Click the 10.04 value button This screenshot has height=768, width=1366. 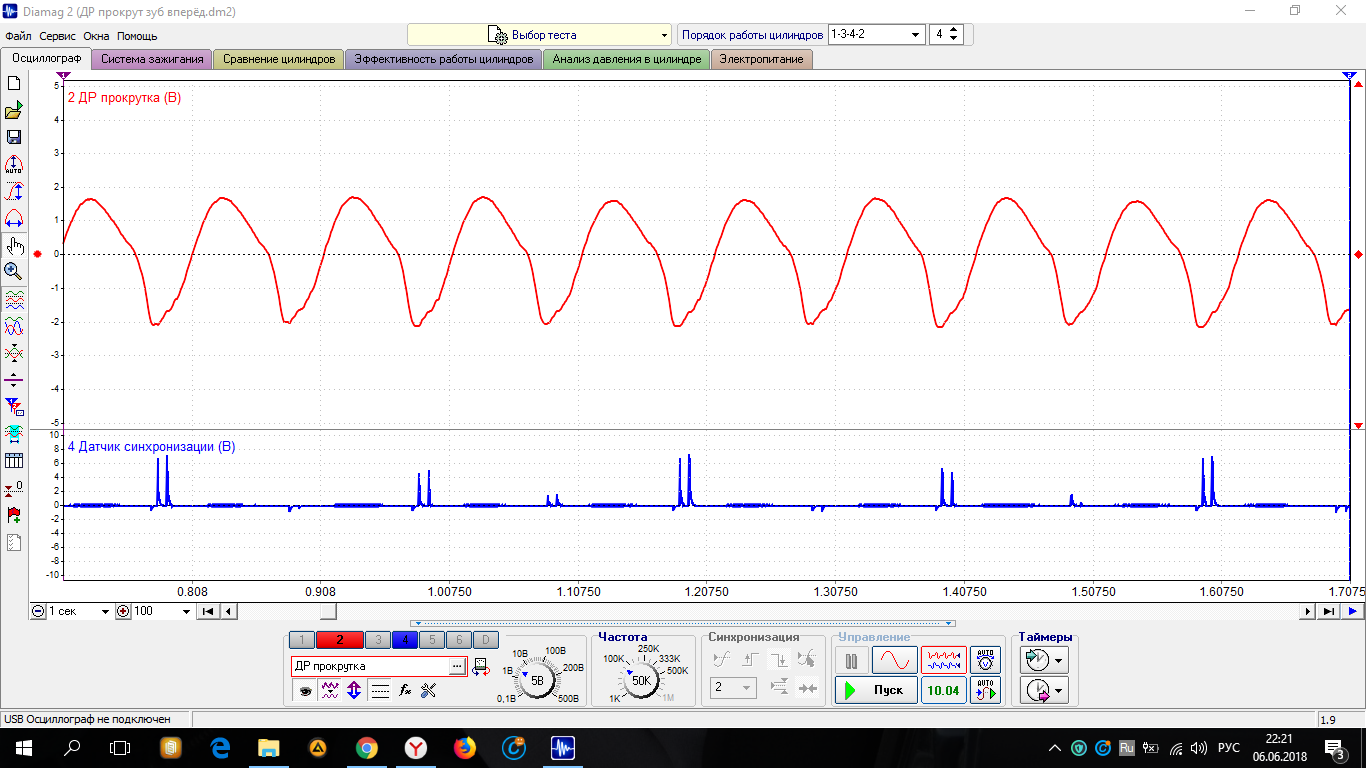[x=944, y=690]
